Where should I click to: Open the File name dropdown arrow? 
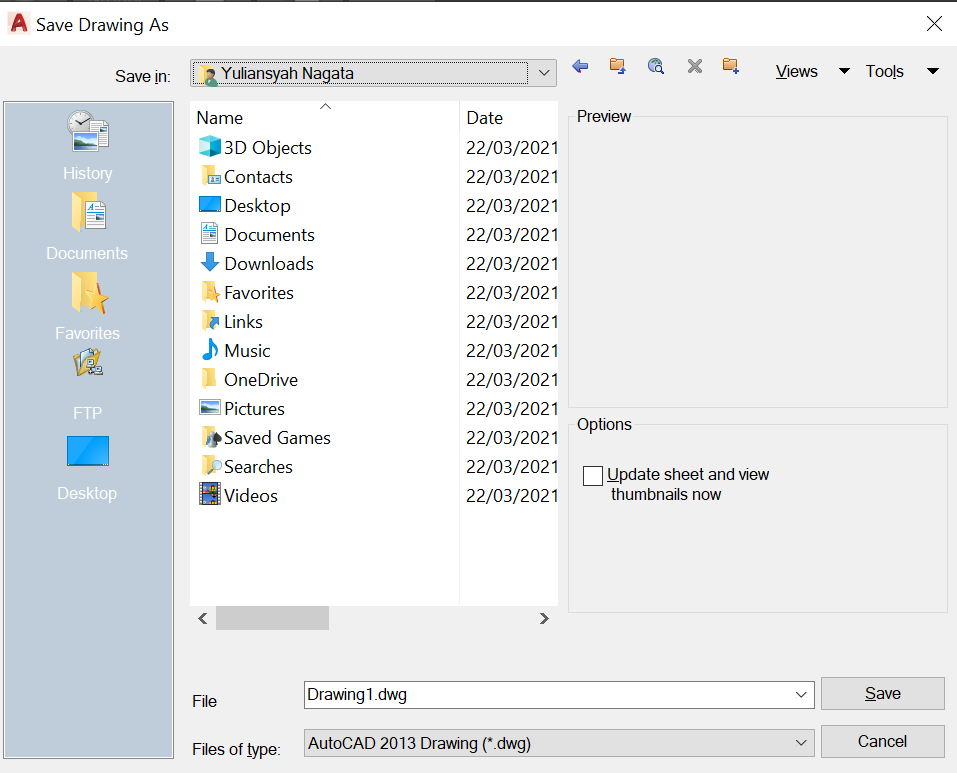(x=801, y=695)
